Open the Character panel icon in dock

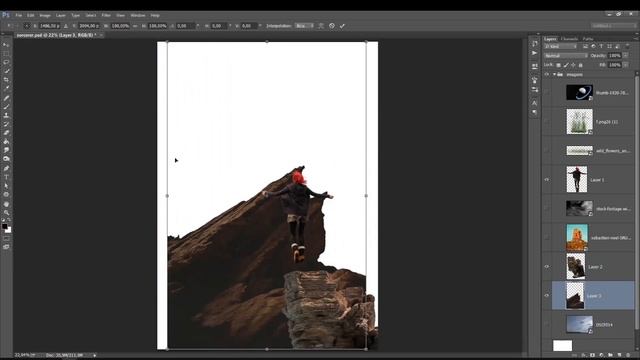[x=534, y=103]
